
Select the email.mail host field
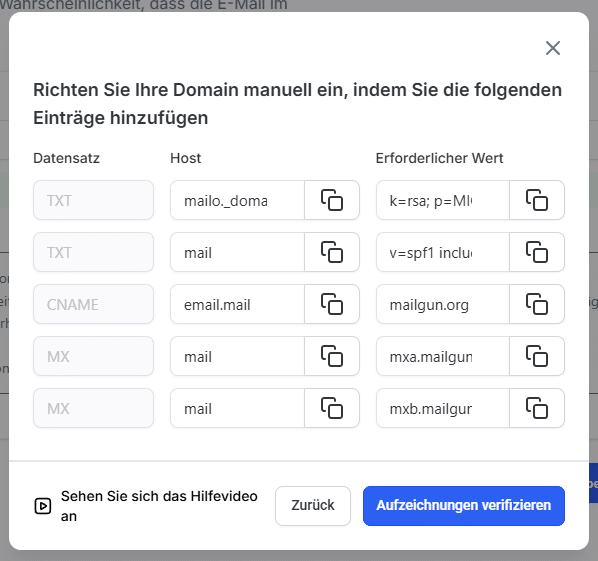[237, 304]
